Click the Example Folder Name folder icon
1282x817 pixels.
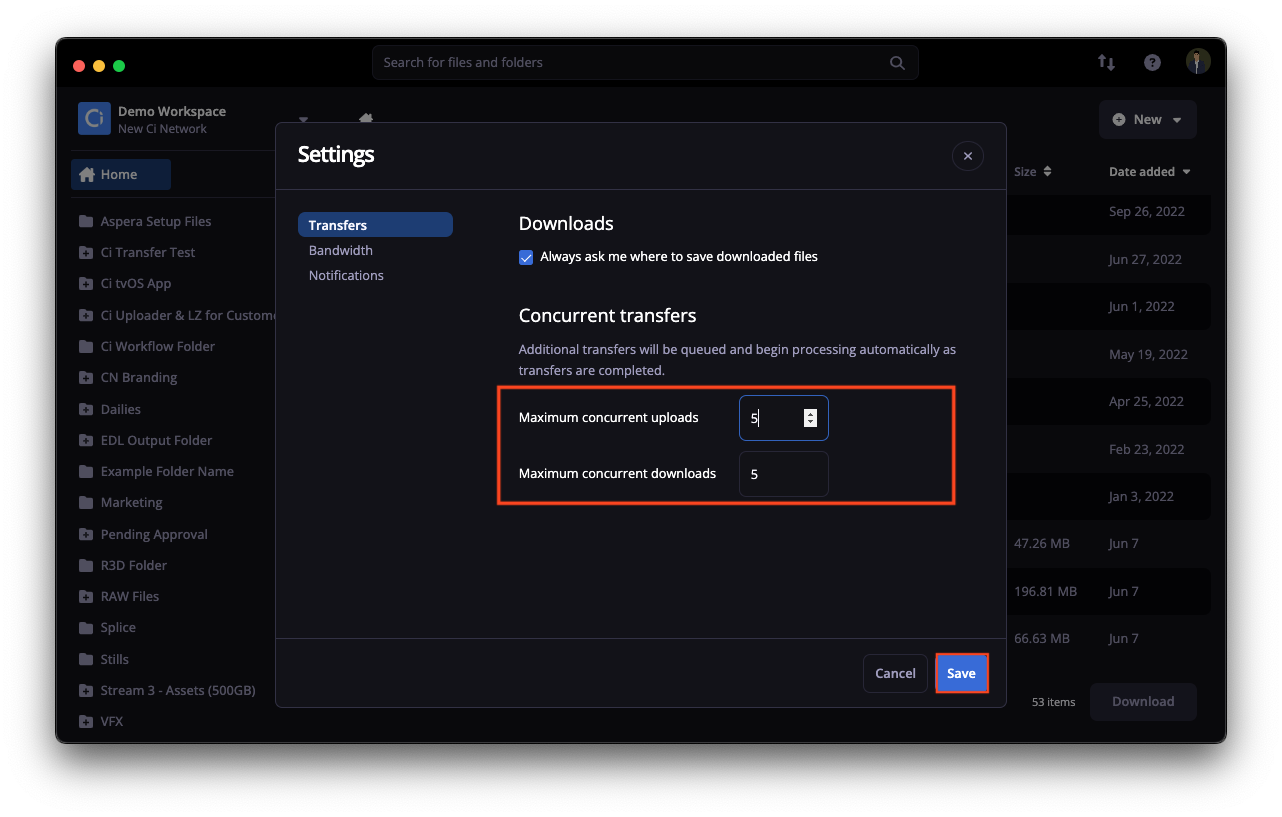[x=86, y=471]
